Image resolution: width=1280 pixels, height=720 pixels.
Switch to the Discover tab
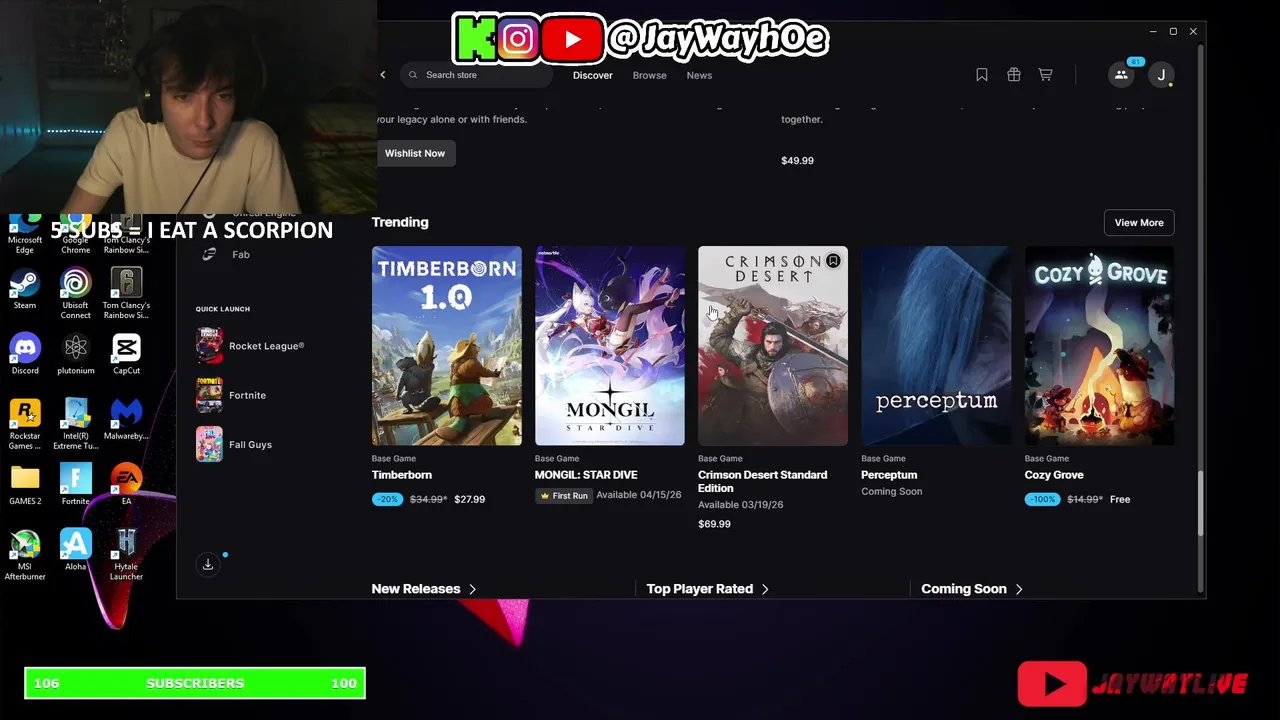point(593,75)
